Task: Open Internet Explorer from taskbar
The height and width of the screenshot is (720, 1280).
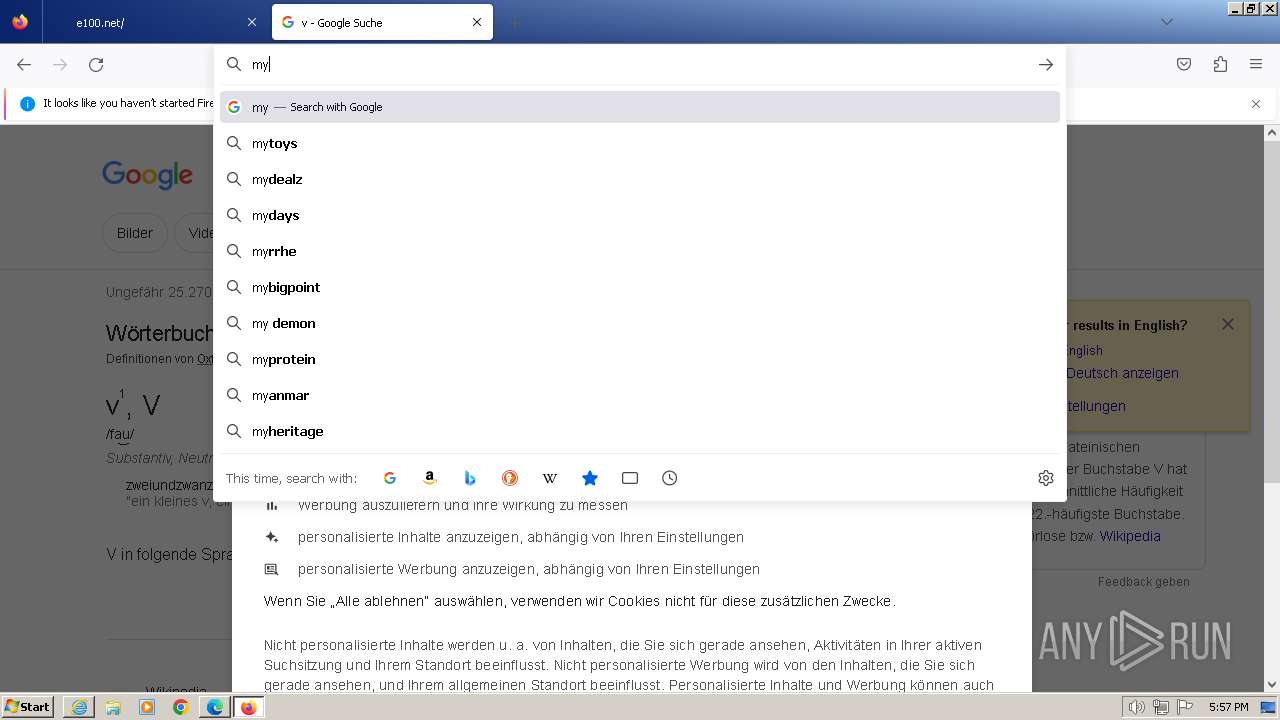Action: (x=79, y=707)
